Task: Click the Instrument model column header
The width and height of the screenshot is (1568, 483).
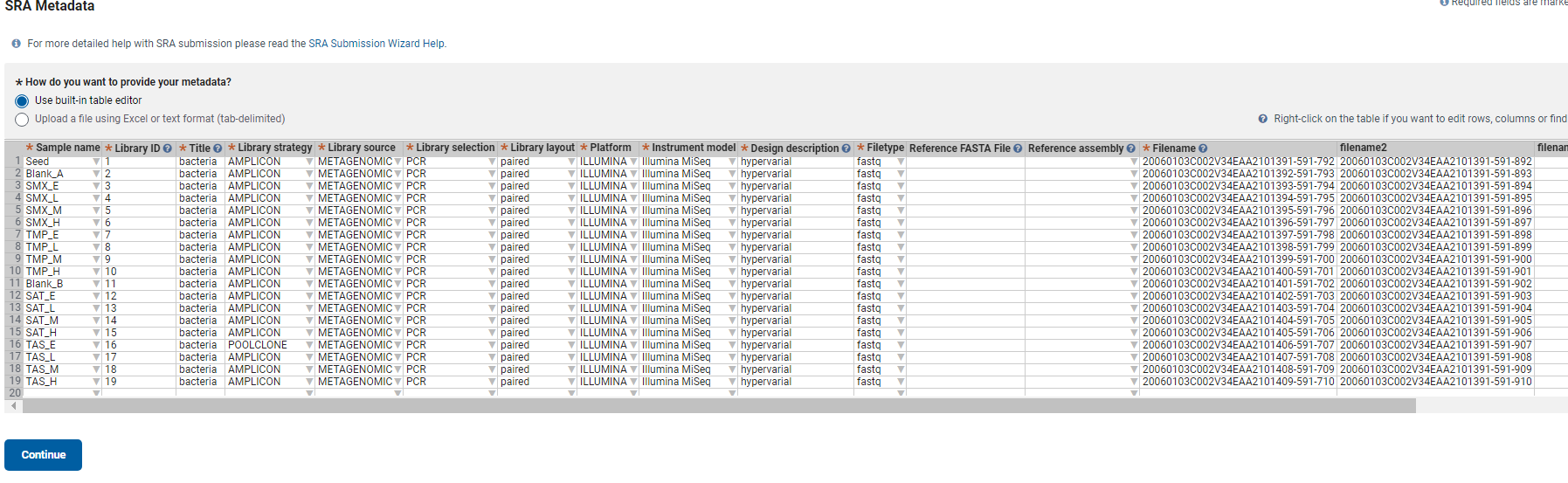Action: tap(688, 148)
